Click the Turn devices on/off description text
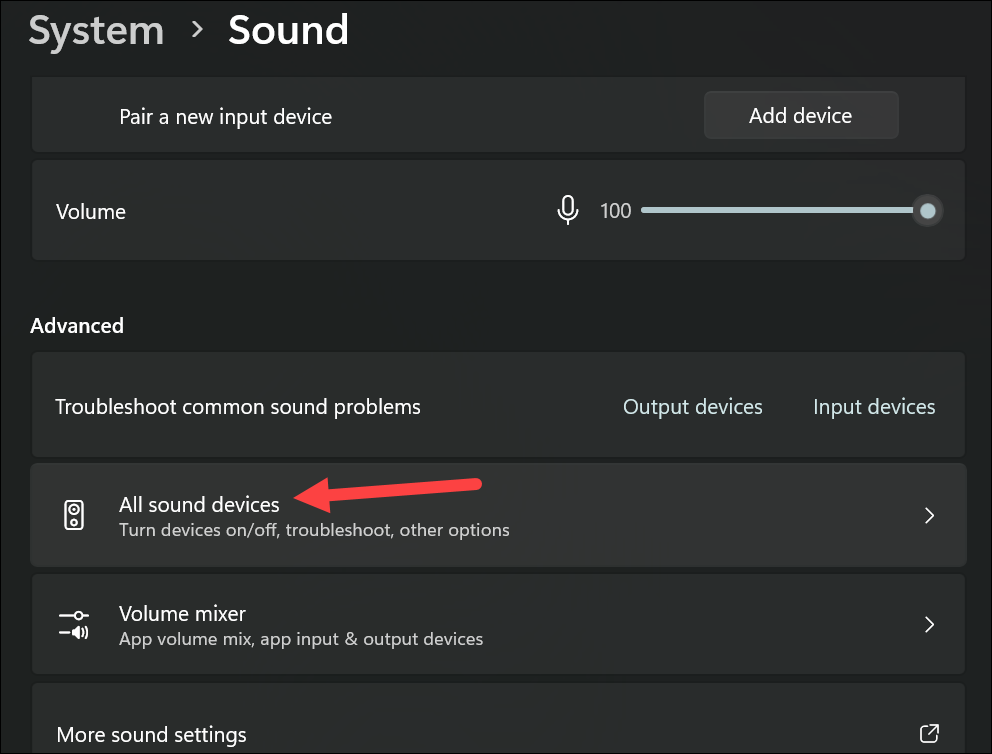The height and width of the screenshot is (754, 992). [313, 530]
